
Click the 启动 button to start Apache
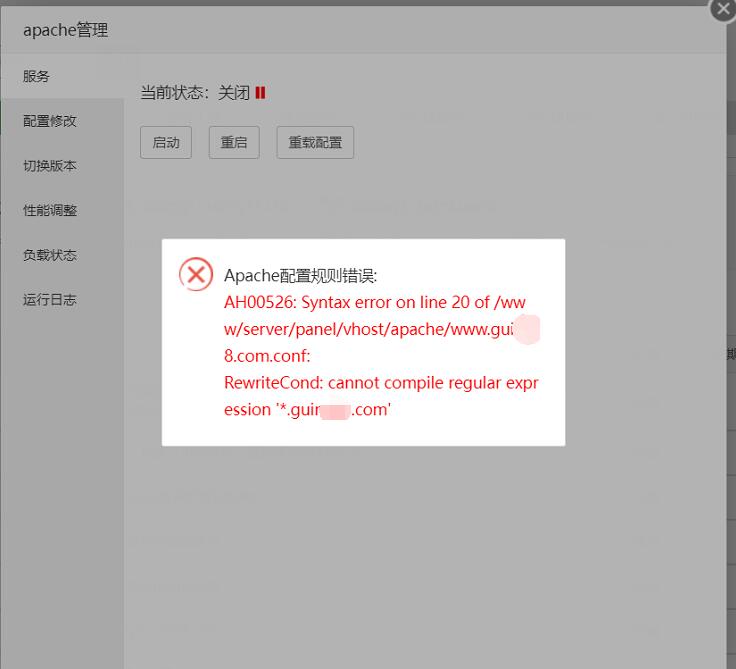pyautogui.click(x=166, y=142)
